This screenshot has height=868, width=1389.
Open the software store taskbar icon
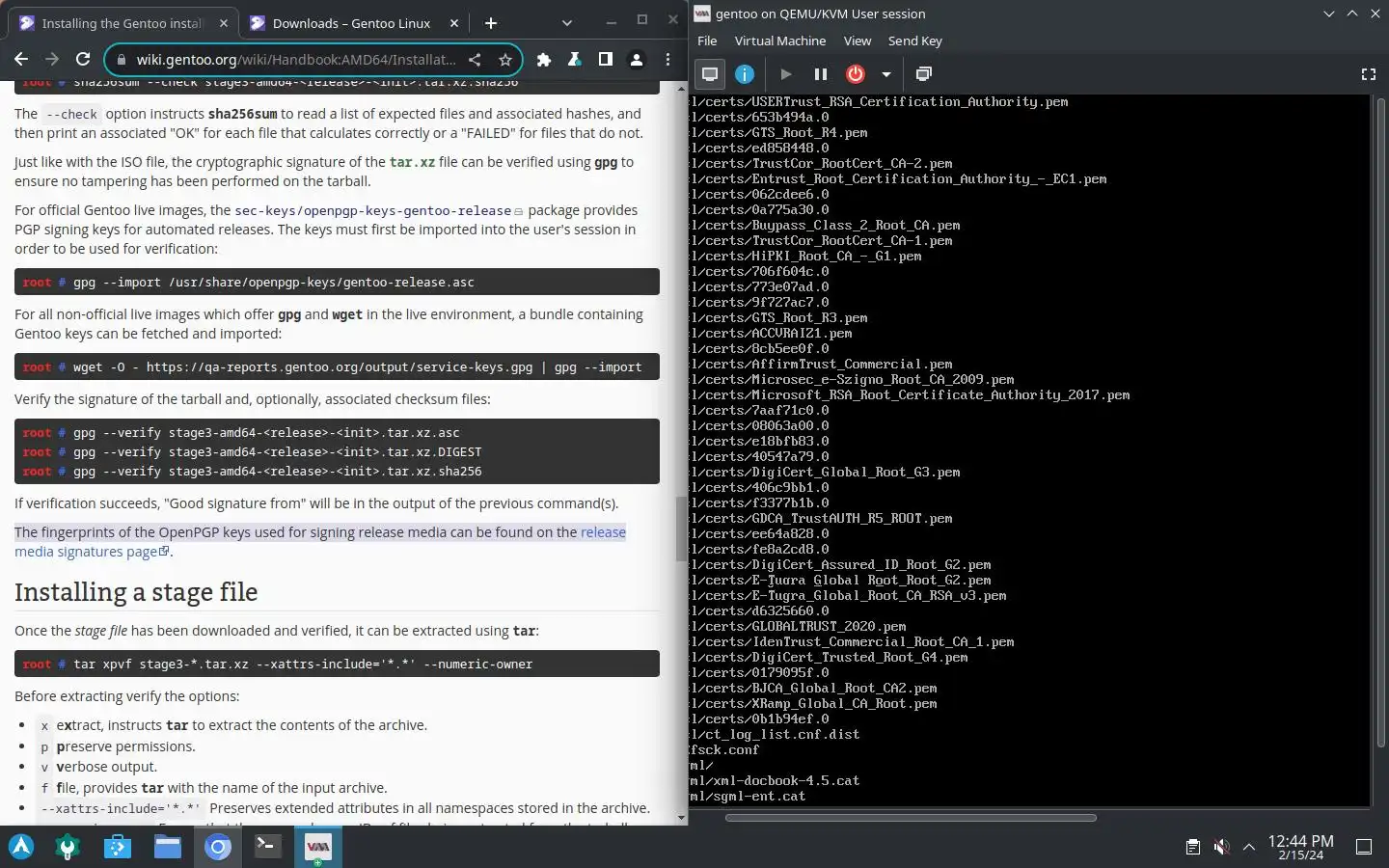tap(118, 847)
